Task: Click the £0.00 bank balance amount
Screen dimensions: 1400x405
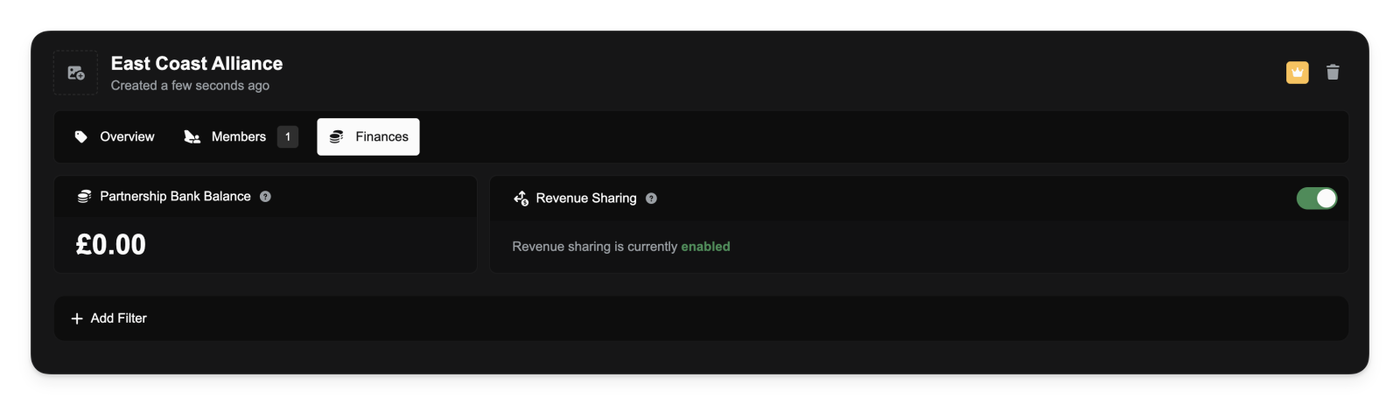Action: (111, 245)
